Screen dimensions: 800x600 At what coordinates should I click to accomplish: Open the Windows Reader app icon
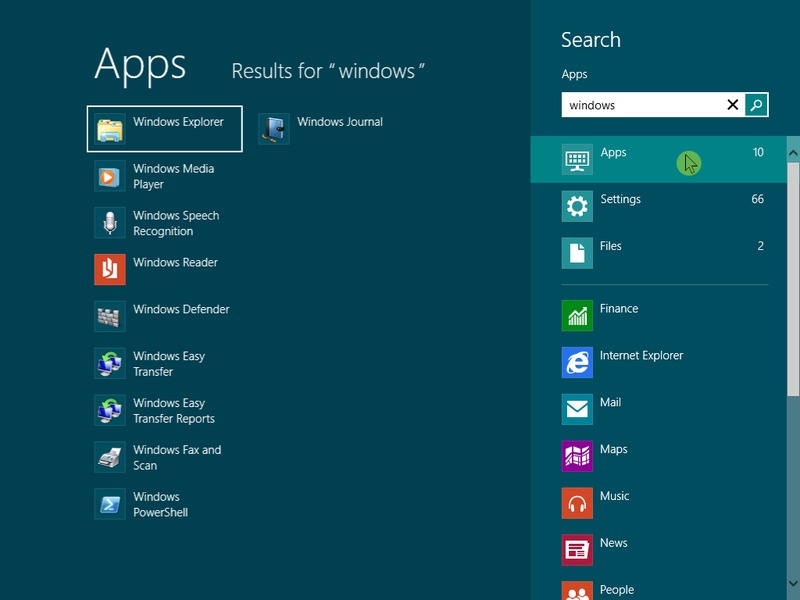(x=110, y=269)
